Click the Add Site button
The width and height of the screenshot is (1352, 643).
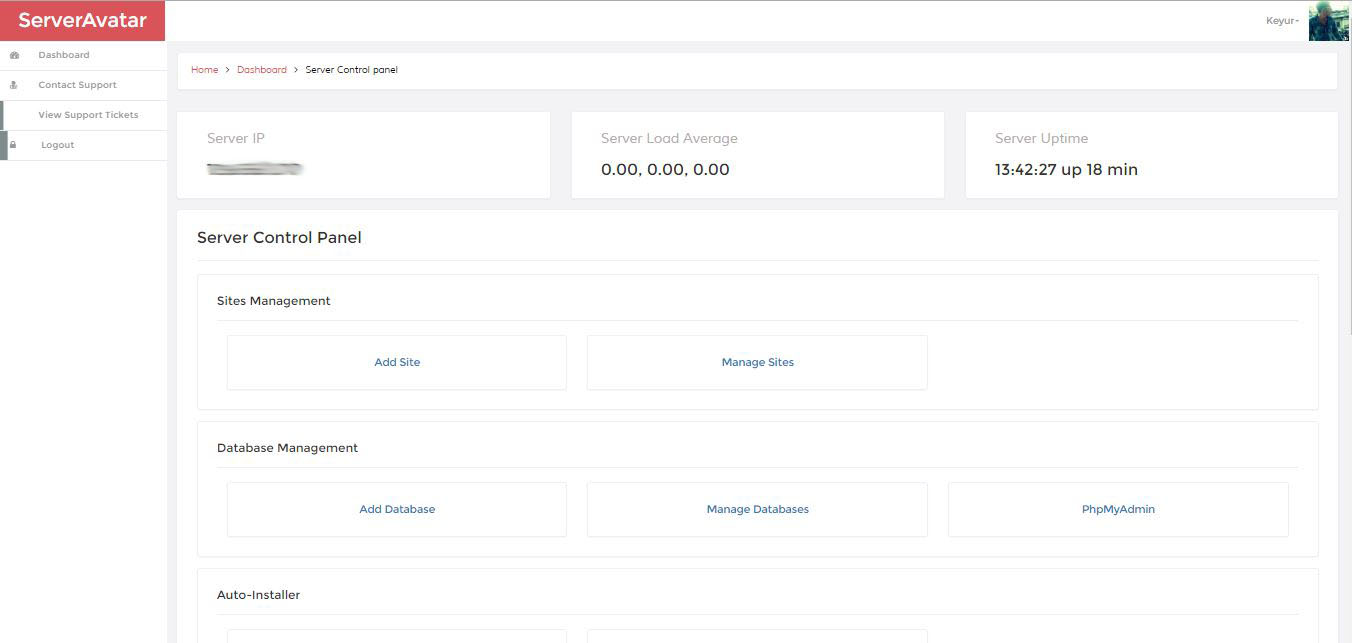pos(397,362)
